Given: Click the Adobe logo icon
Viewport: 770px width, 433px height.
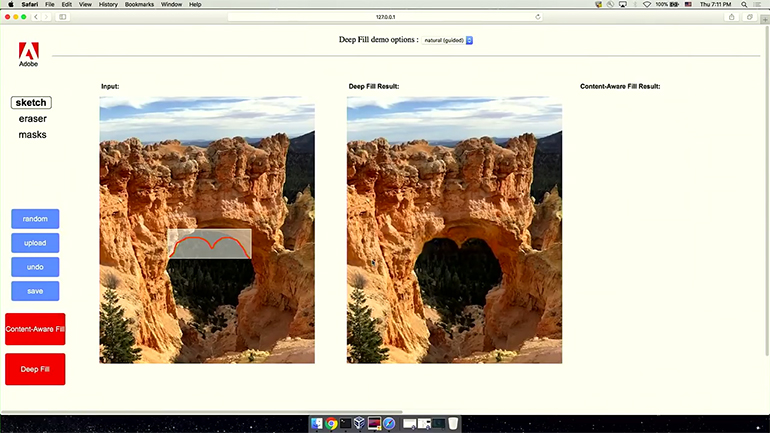Looking at the screenshot, I should pos(28,51).
